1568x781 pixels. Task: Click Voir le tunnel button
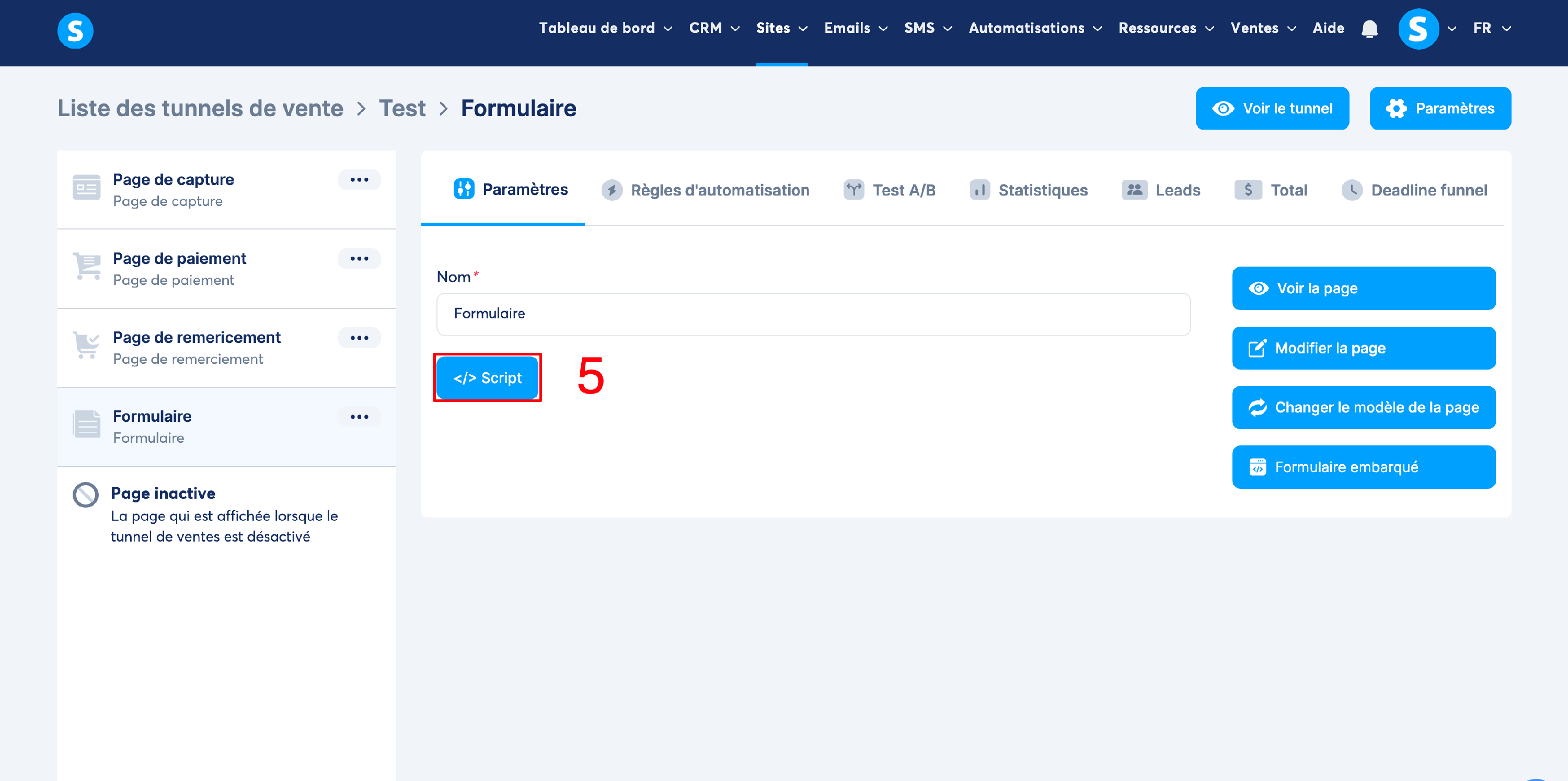[x=1272, y=108]
